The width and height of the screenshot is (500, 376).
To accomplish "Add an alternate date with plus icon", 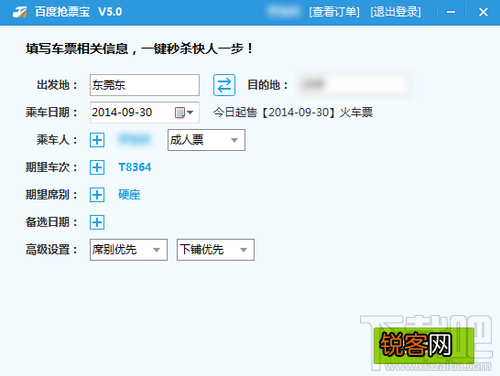I will click(x=97, y=222).
